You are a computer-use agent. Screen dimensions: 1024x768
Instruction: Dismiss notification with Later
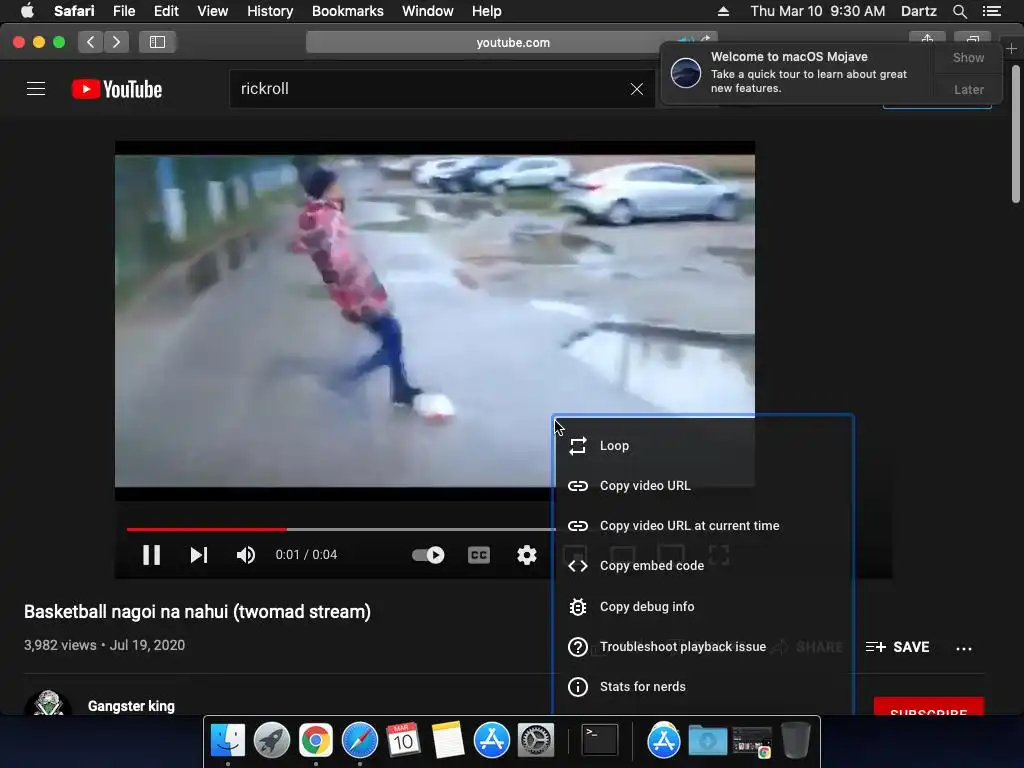(x=968, y=89)
